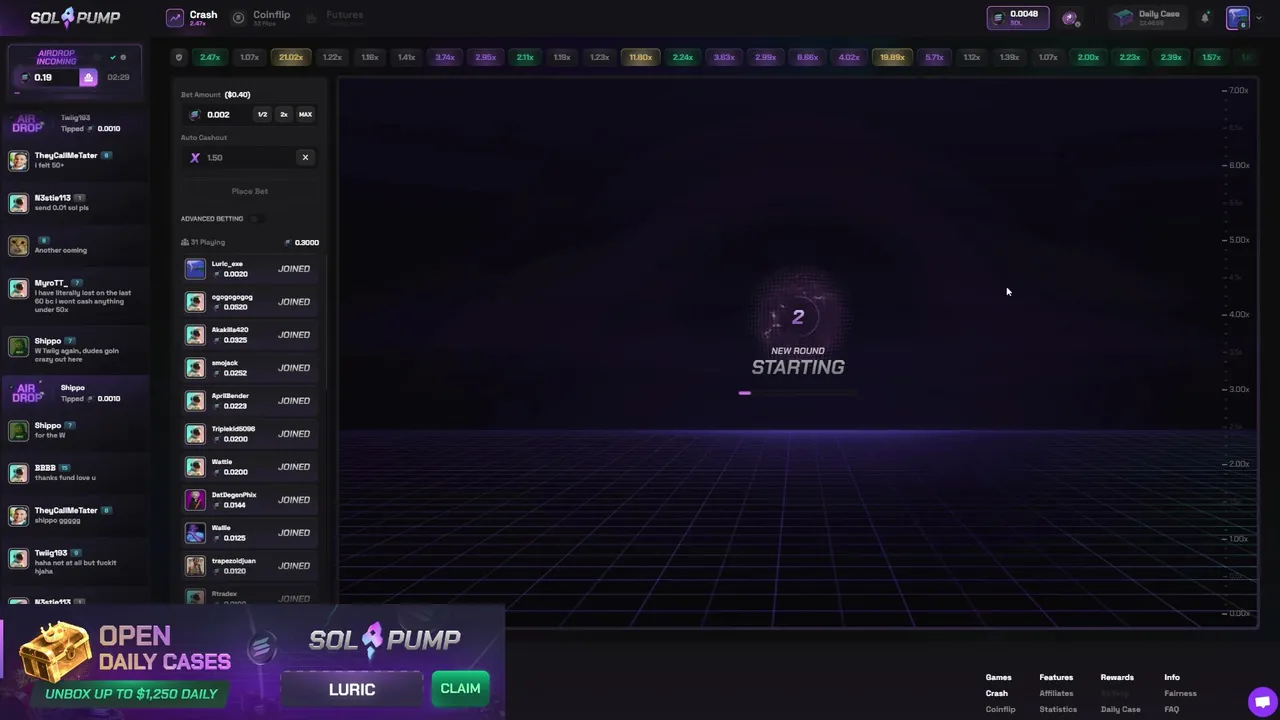Double the bet with the 2x button
The height and width of the screenshot is (720, 1280).
click(283, 114)
